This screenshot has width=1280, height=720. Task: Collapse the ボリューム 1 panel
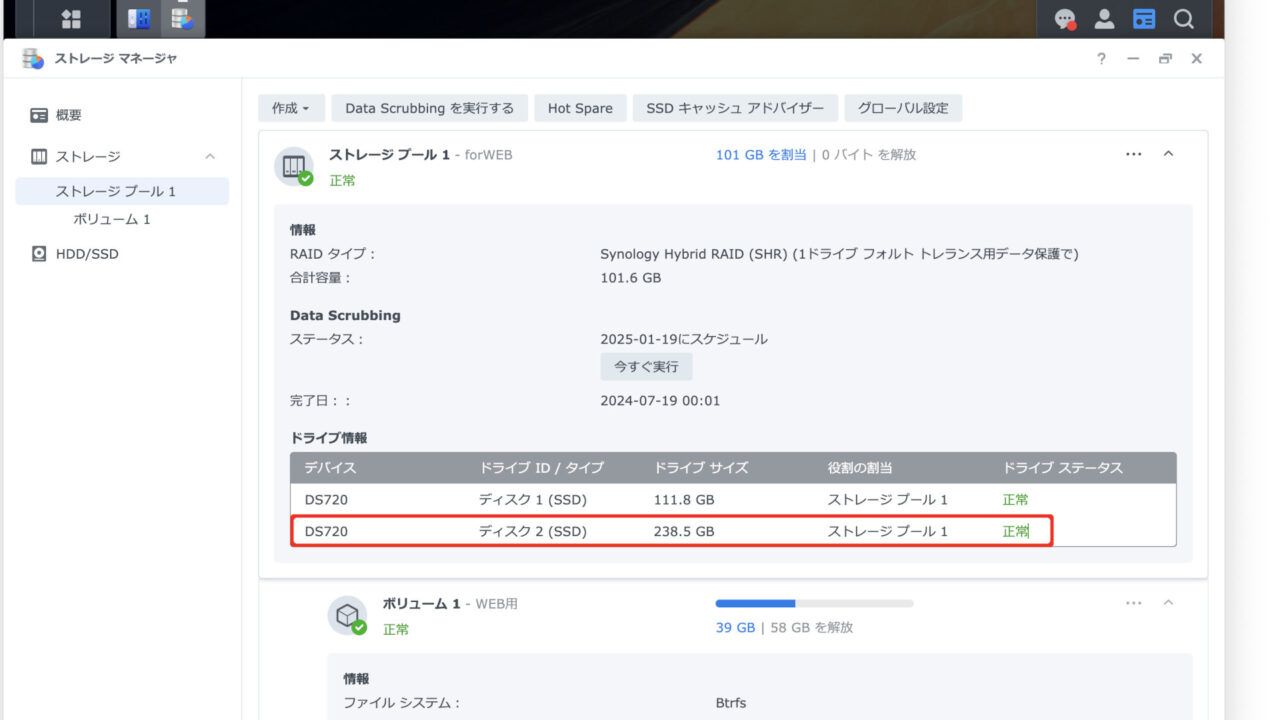pos(1167,603)
